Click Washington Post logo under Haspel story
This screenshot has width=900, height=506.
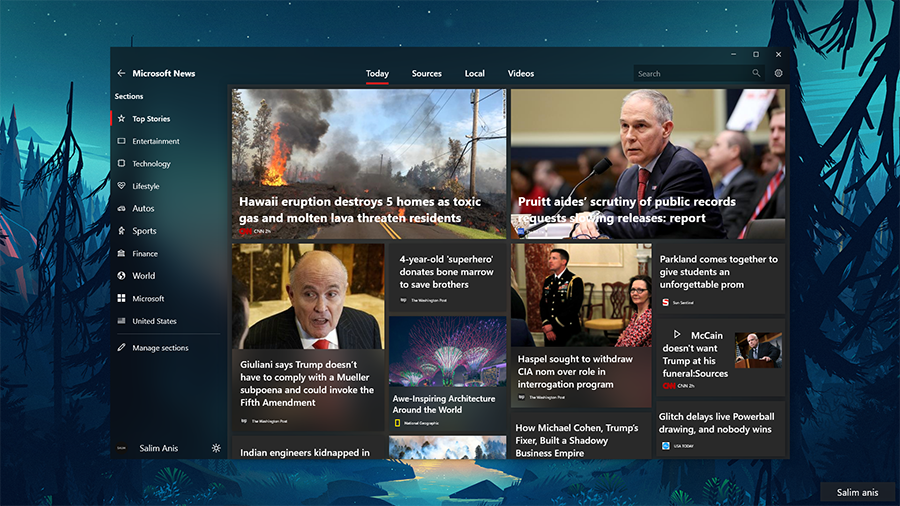[522, 397]
